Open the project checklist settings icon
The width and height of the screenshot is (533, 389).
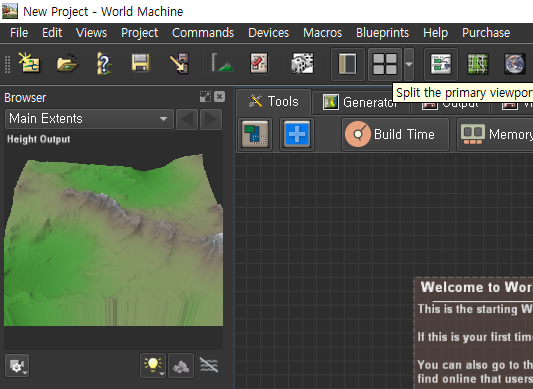coord(259,63)
